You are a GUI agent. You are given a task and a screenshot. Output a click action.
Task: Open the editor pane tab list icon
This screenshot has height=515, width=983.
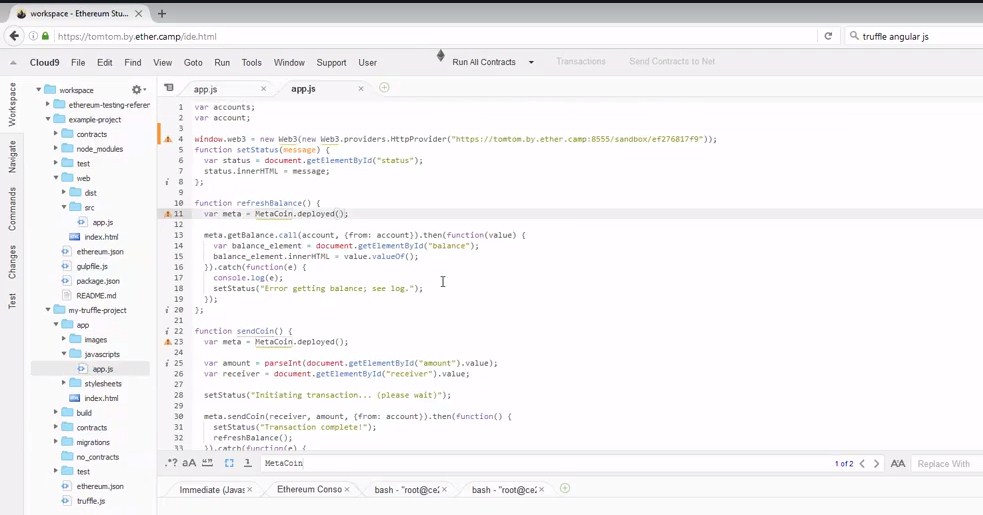click(x=169, y=88)
